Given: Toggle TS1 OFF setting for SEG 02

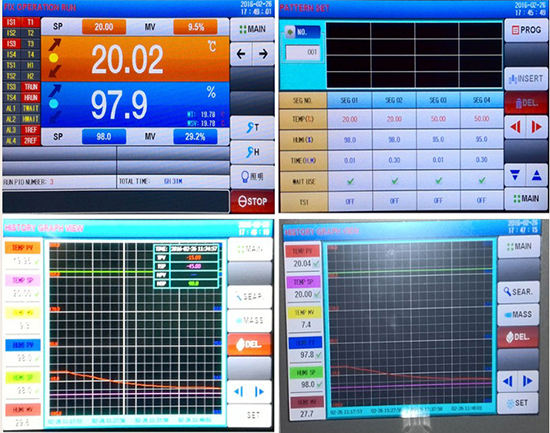Looking at the screenshot, I should click(x=394, y=201).
